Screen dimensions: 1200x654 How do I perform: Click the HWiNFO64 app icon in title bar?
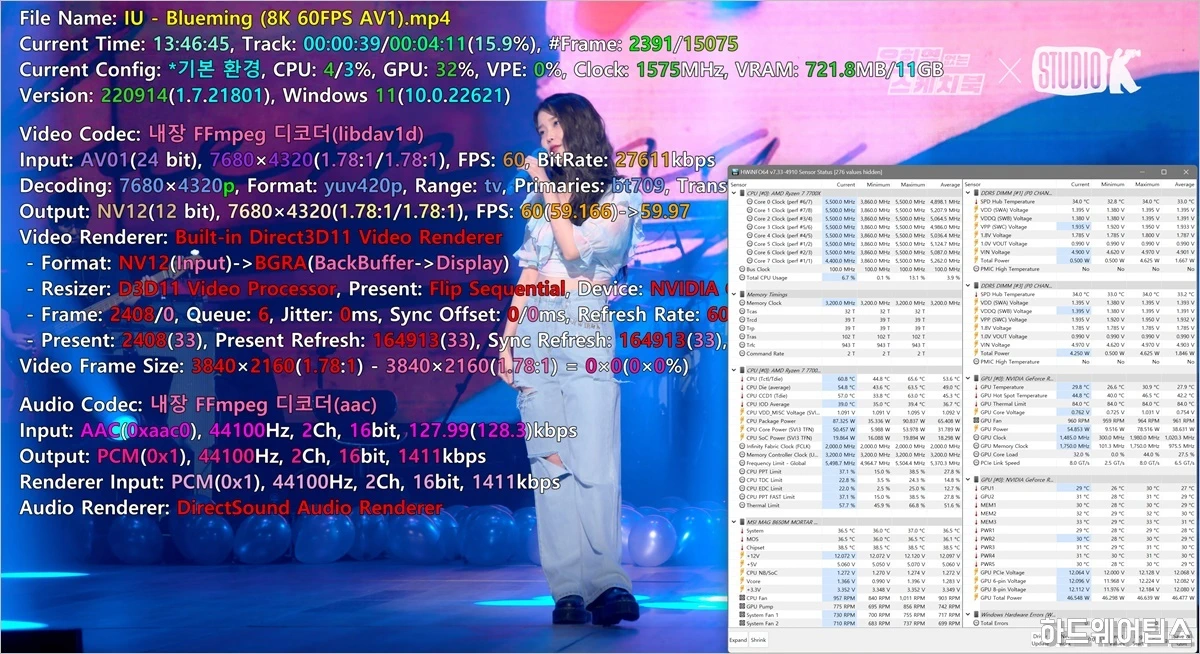pyautogui.click(x=734, y=172)
